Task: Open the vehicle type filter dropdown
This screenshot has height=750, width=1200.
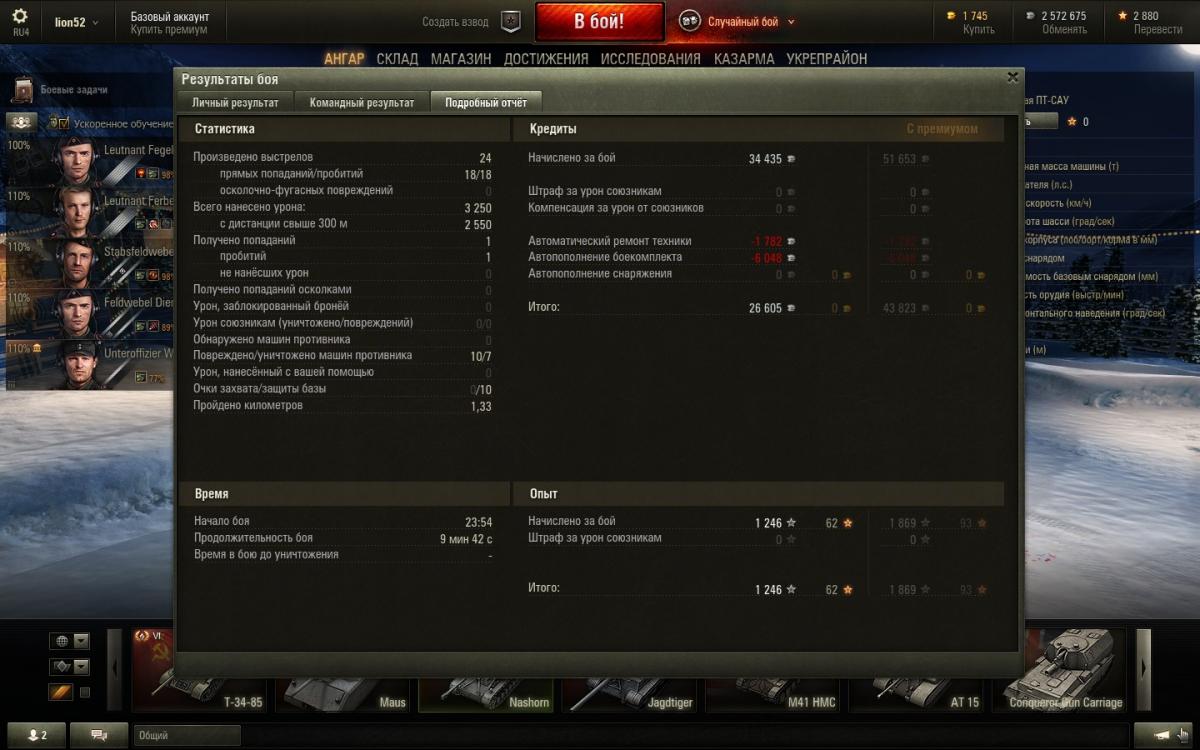Action: 69,667
